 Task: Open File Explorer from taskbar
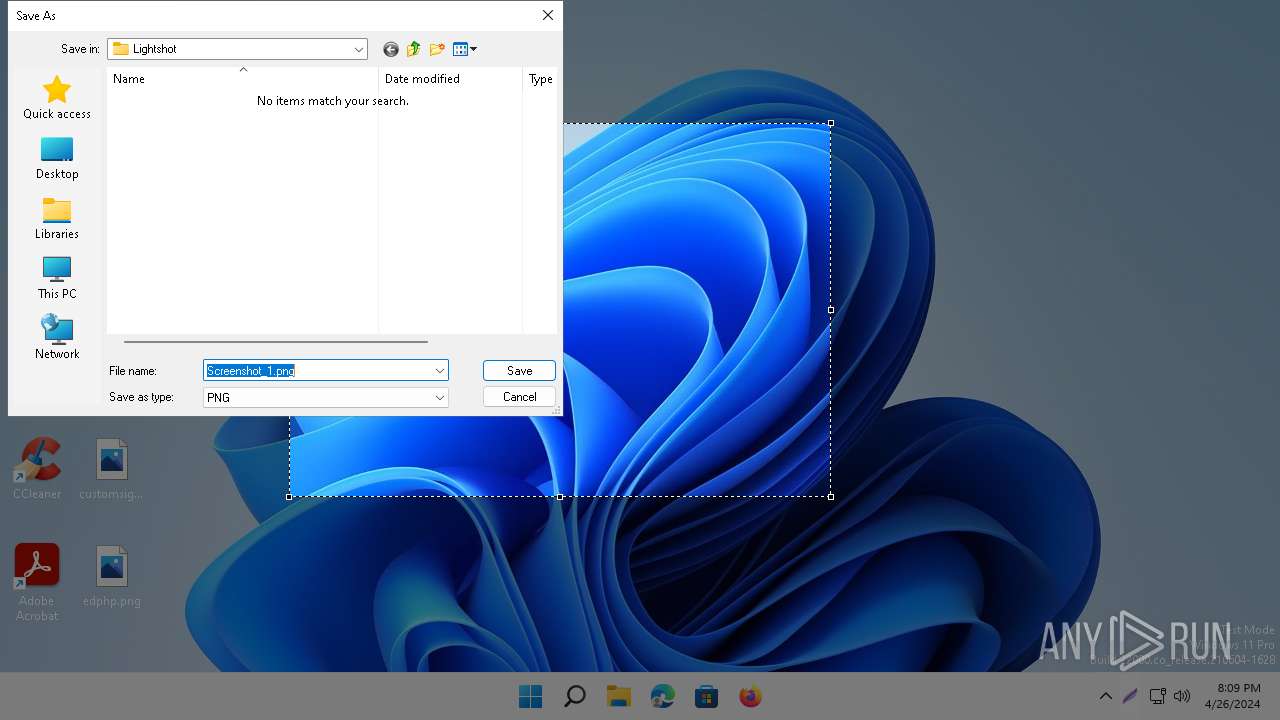coord(618,696)
